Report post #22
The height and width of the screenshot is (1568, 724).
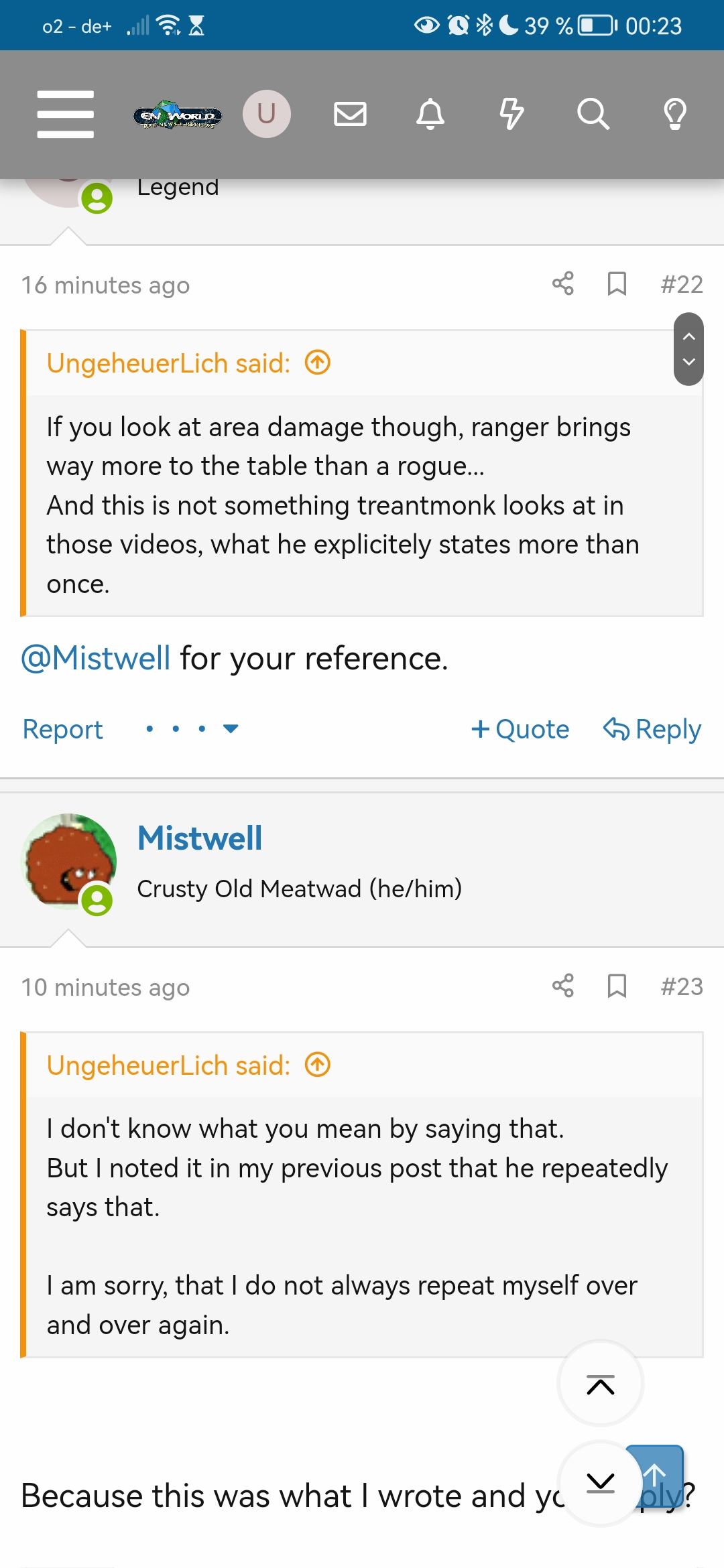pos(62,729)
